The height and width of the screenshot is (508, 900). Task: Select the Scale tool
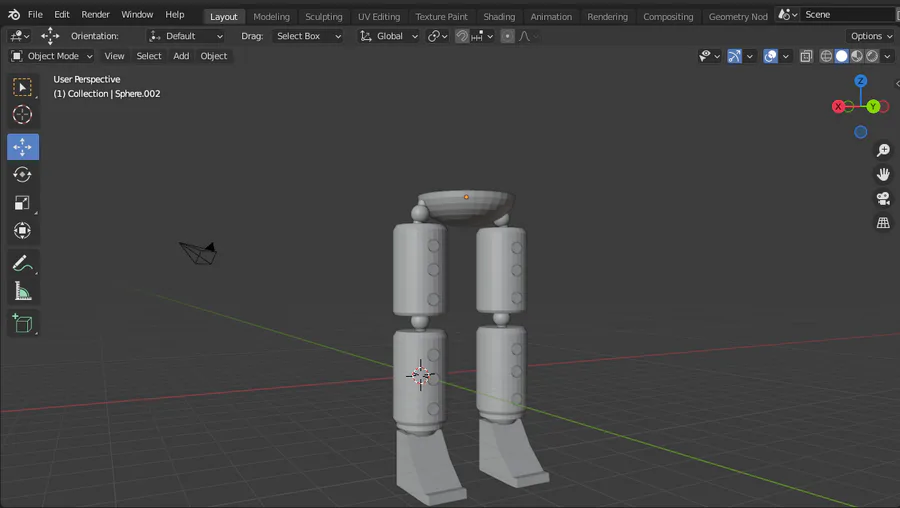(22, 203)
